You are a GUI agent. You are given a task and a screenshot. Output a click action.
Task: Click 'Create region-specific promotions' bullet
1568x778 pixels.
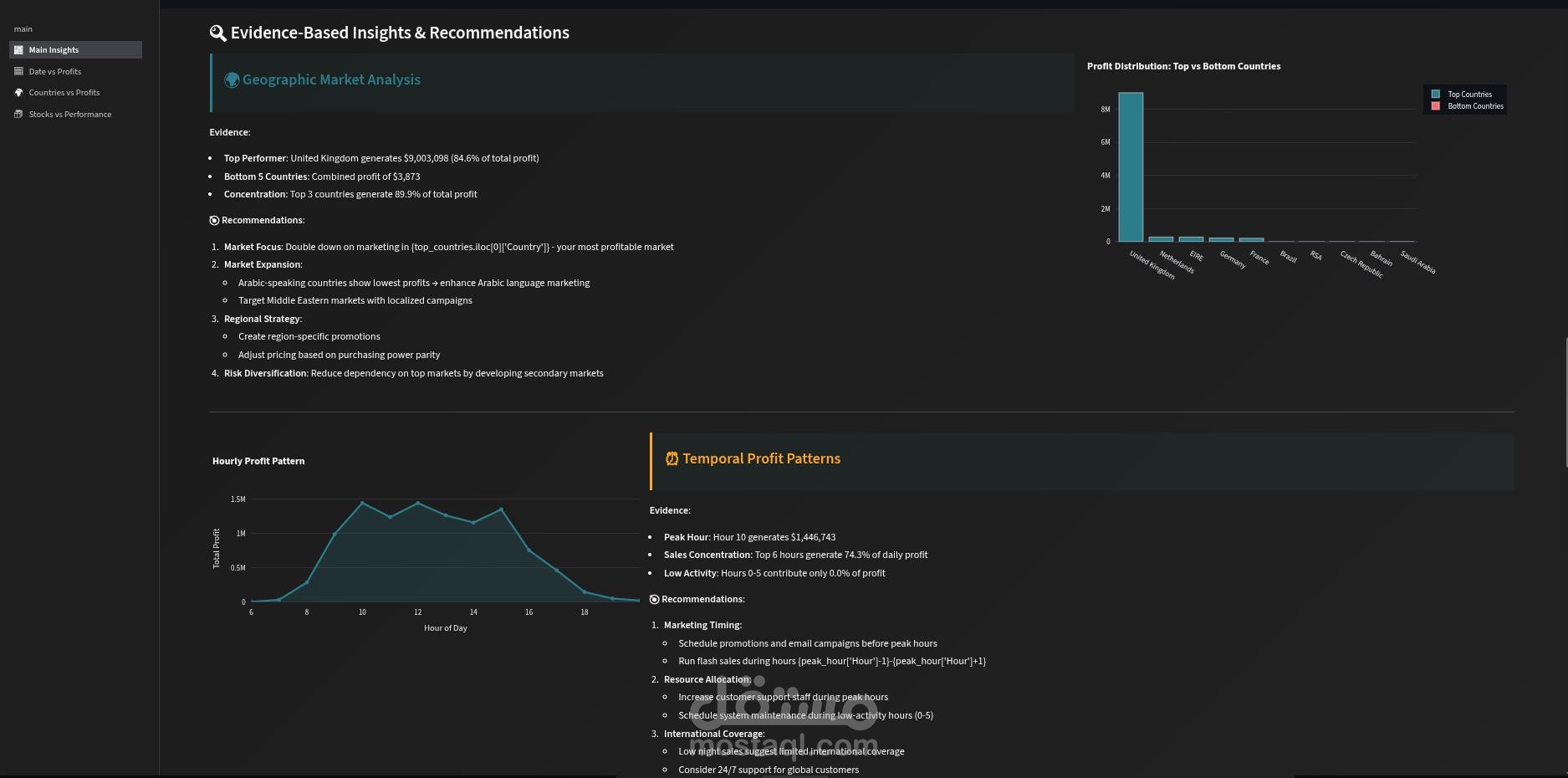pos(309,336)
